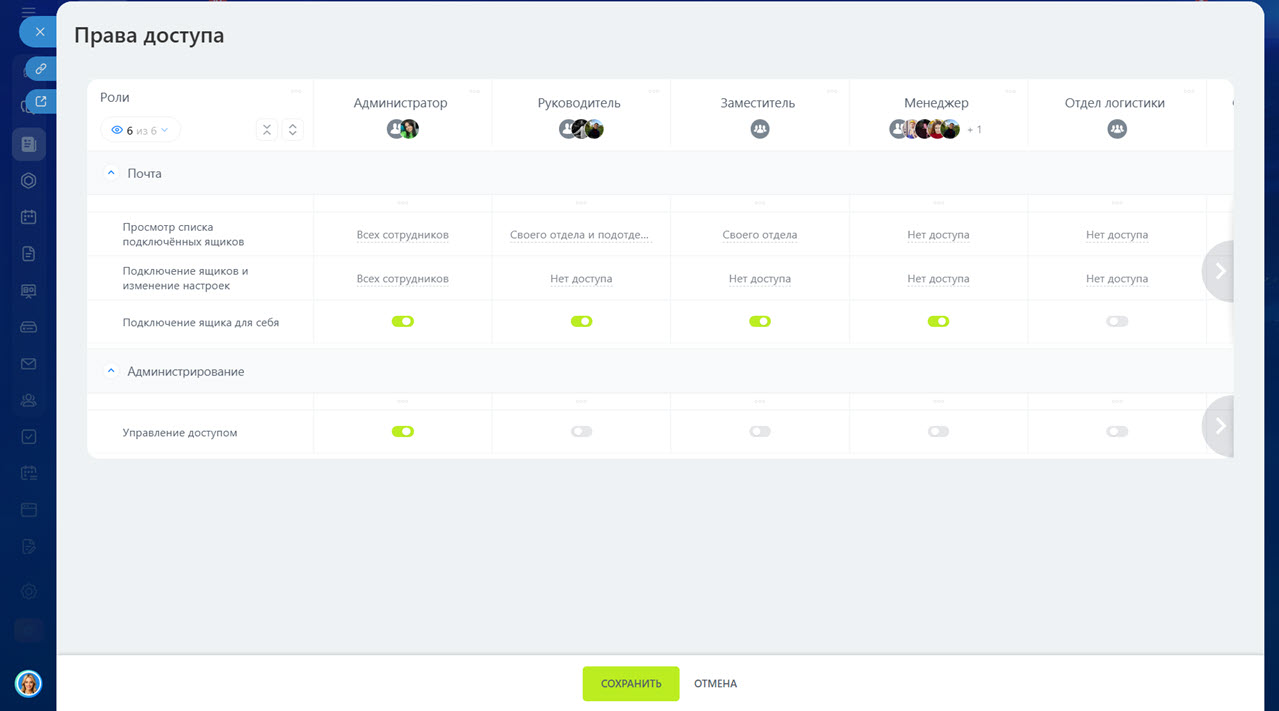Viewport: 1279px width, 711px height.
Task: Disable self mailbox connection for Администратор
Action: [x=402, y=322]
